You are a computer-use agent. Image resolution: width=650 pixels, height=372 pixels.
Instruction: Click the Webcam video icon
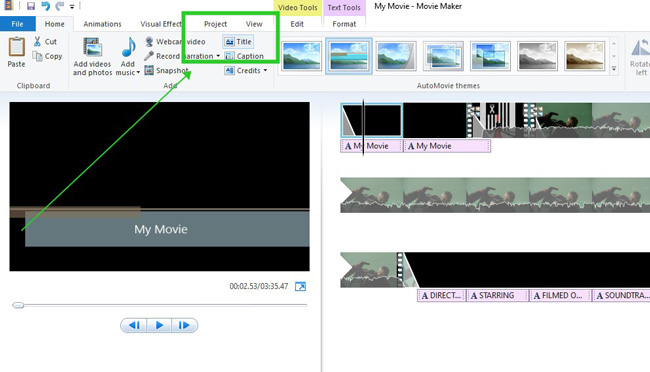[149, 41]
